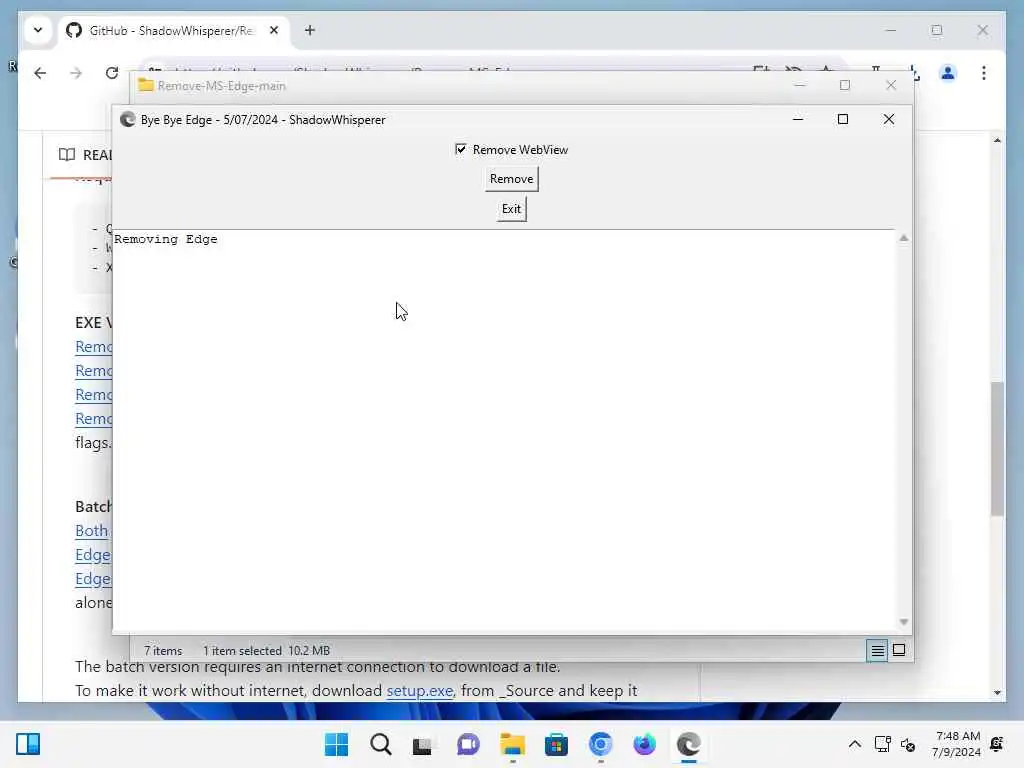Screen dimensions: 1024x768
Task: Open the clock showing 7:48 AM
Action: 957,744
